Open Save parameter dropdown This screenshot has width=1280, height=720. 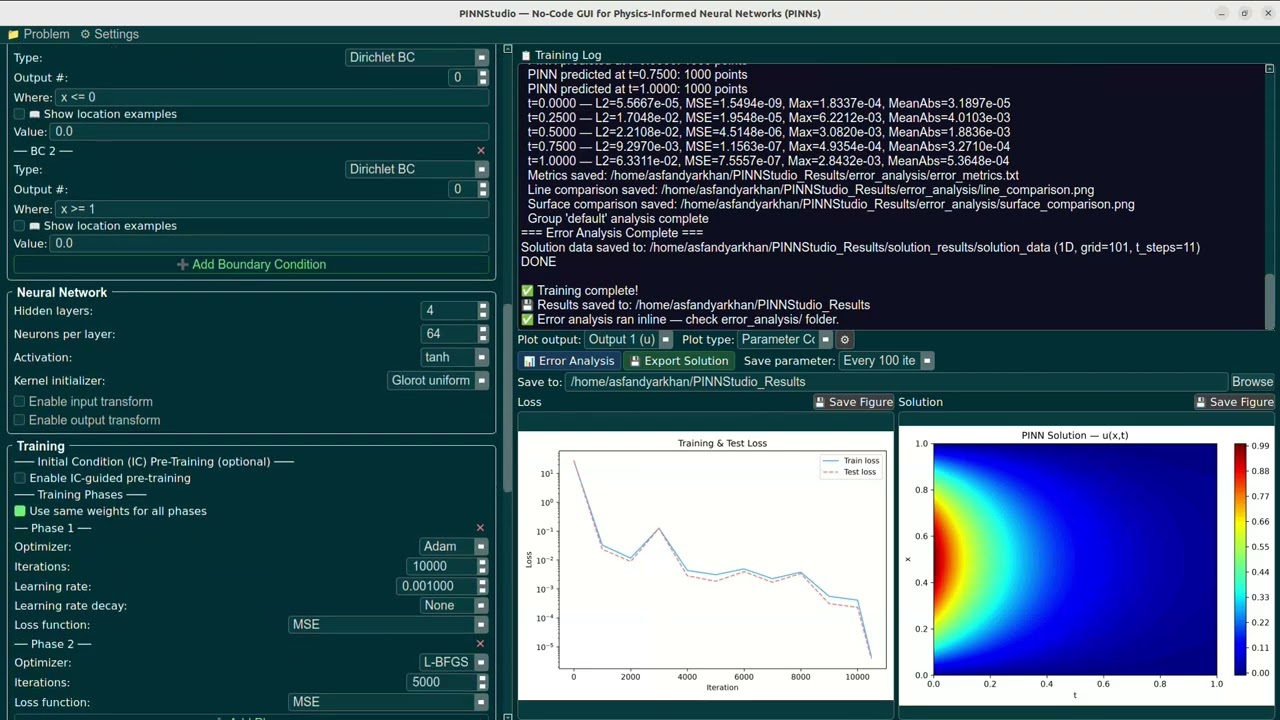coord(886,361)
